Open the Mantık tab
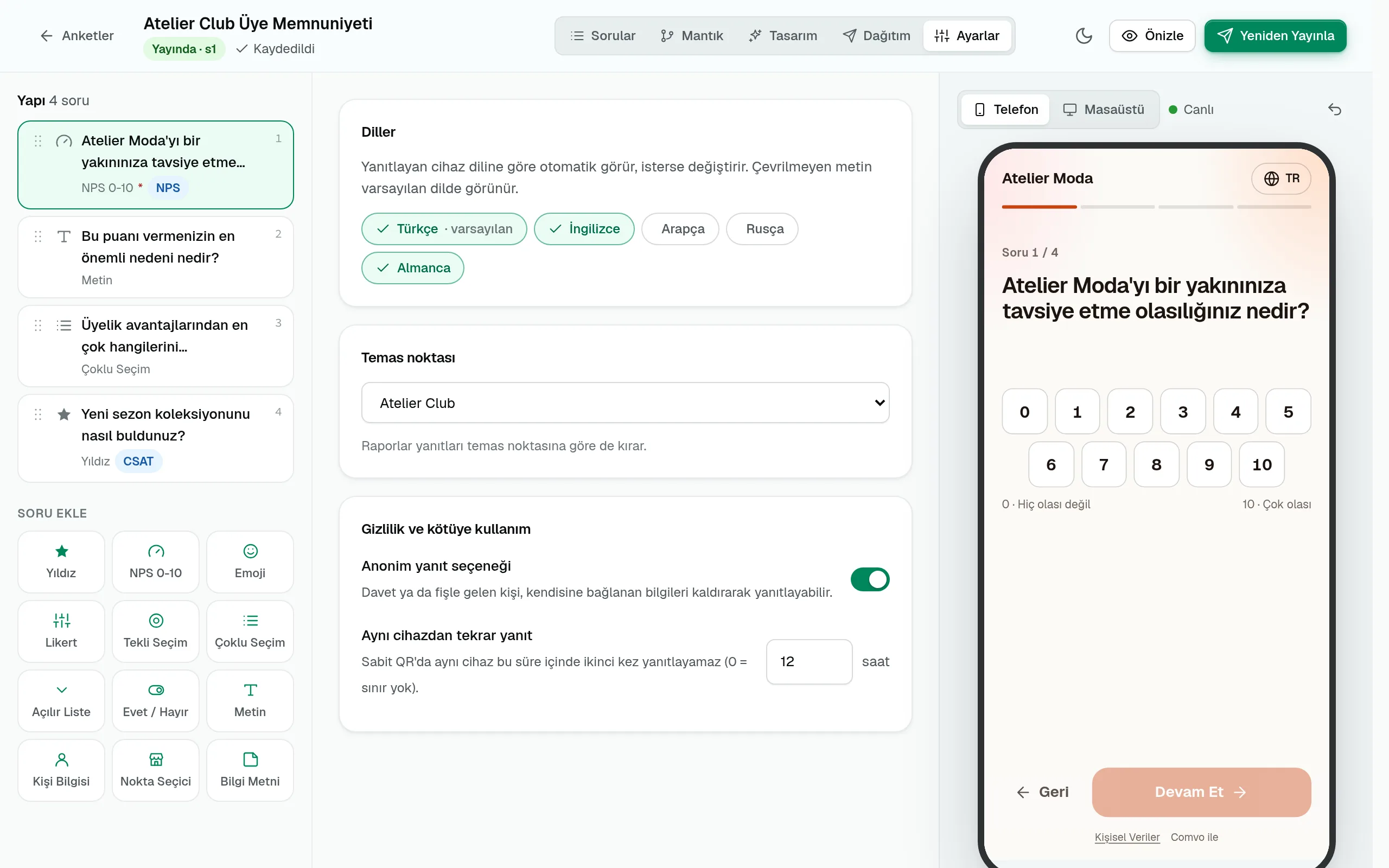The width and height of the screenshot is (1389, 868). pos(692,36)
